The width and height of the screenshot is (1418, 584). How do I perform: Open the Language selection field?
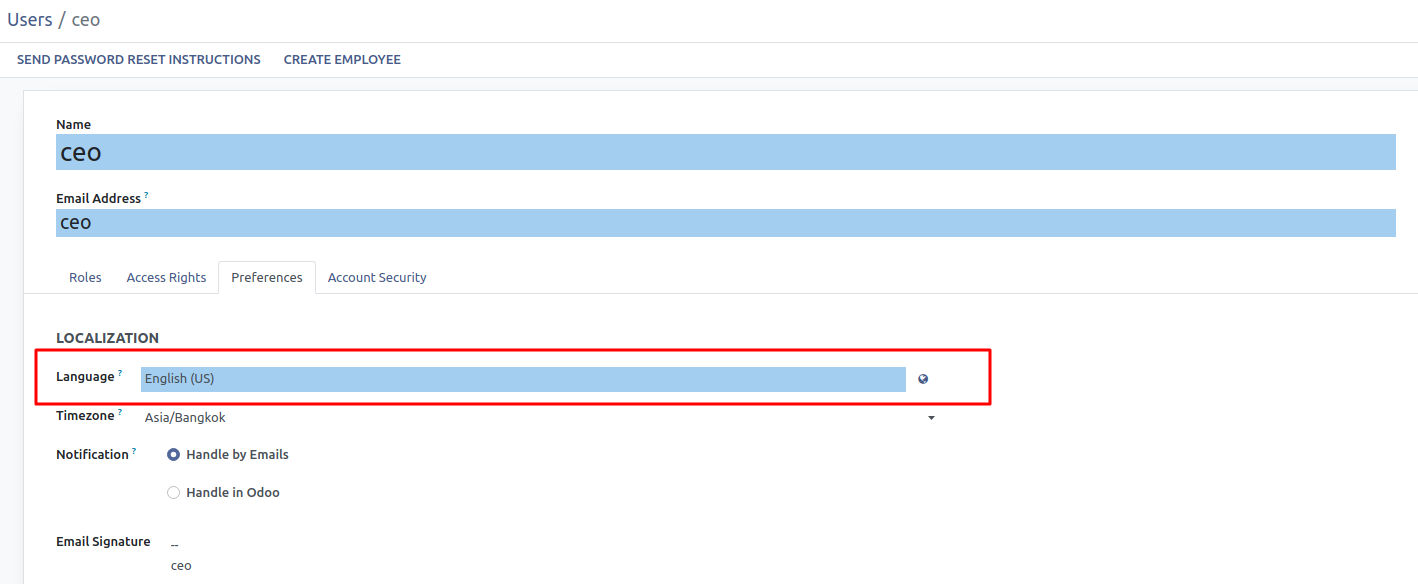coord(523,379)
